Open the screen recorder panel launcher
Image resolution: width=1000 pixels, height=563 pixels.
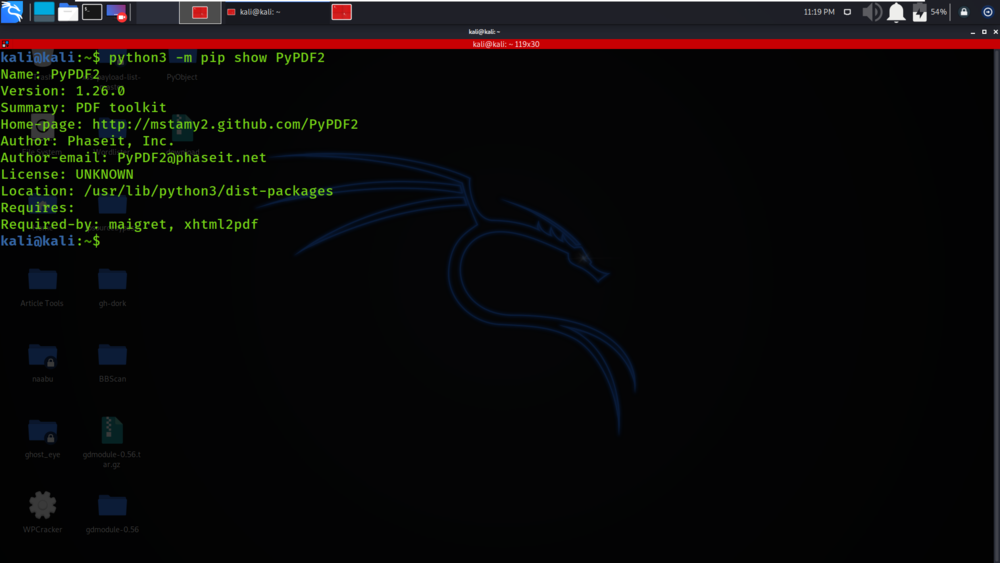[117, 12]
